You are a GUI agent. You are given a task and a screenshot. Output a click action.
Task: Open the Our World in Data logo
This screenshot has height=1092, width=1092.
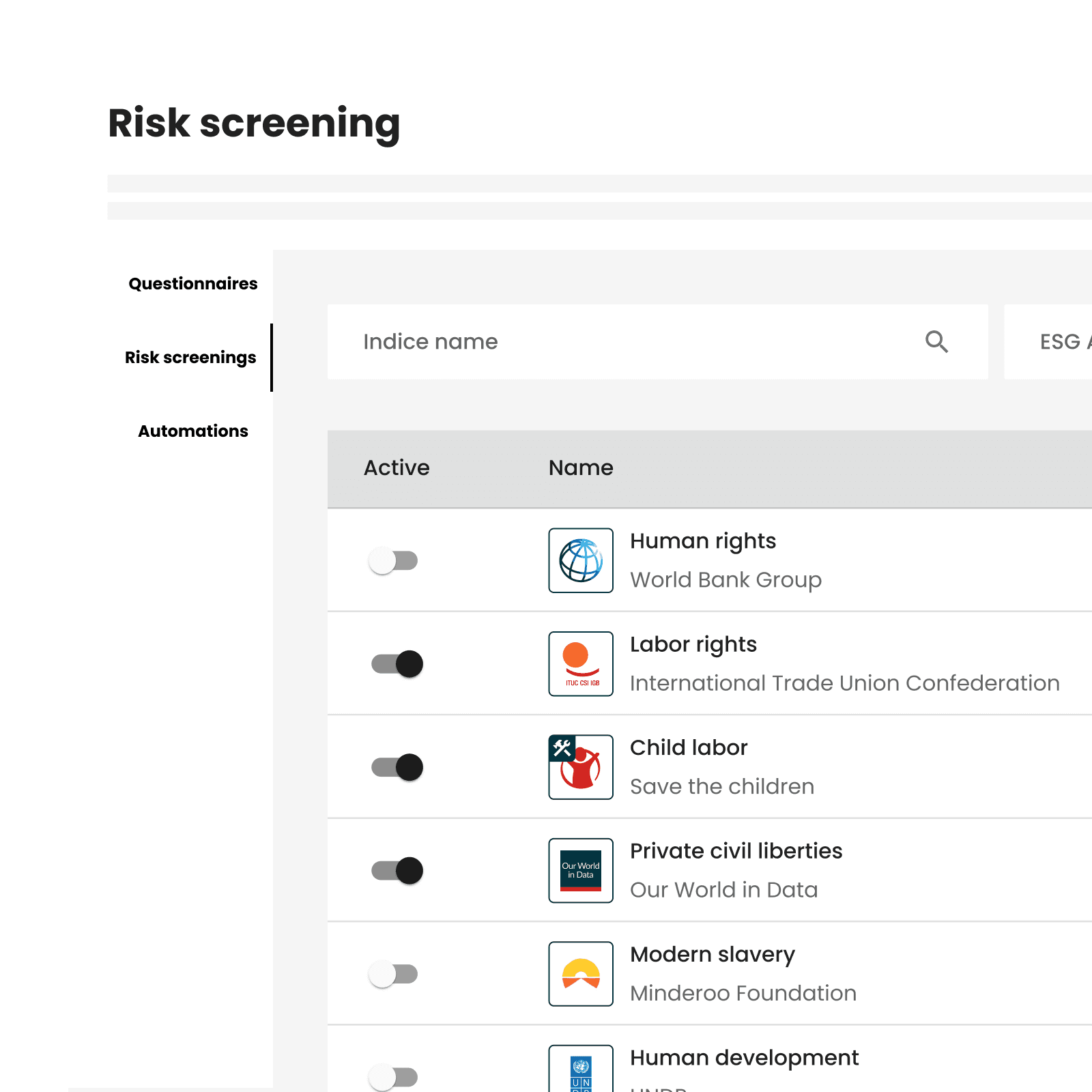pyautogui.click(x=581, y=870)
